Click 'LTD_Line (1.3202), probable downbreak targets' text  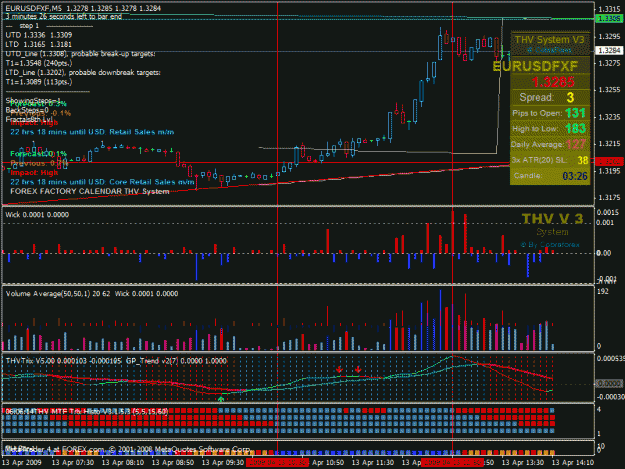tap(83, 73)
